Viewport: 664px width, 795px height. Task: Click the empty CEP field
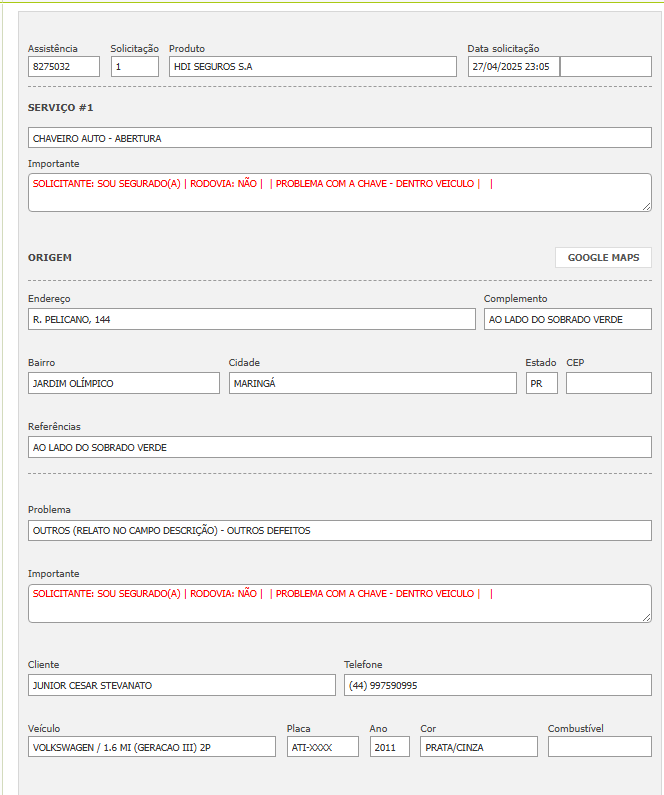point(608,383)
